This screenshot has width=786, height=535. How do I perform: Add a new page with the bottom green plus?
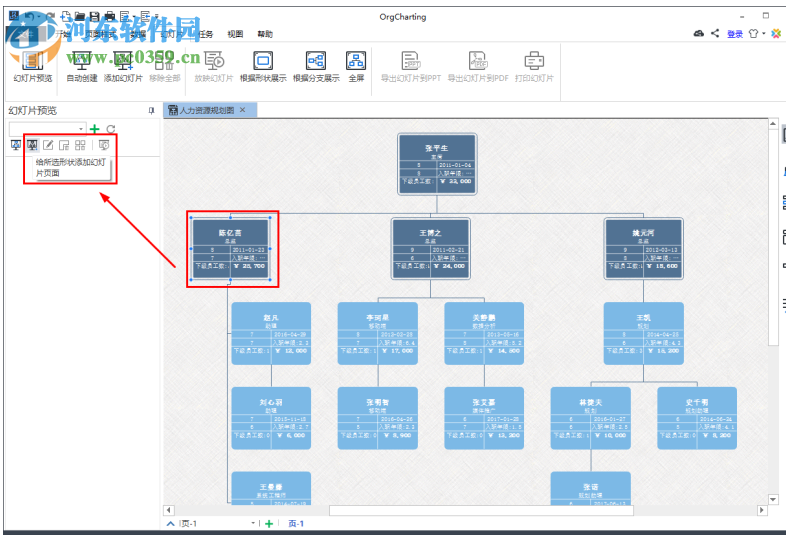tap(269, 523)
